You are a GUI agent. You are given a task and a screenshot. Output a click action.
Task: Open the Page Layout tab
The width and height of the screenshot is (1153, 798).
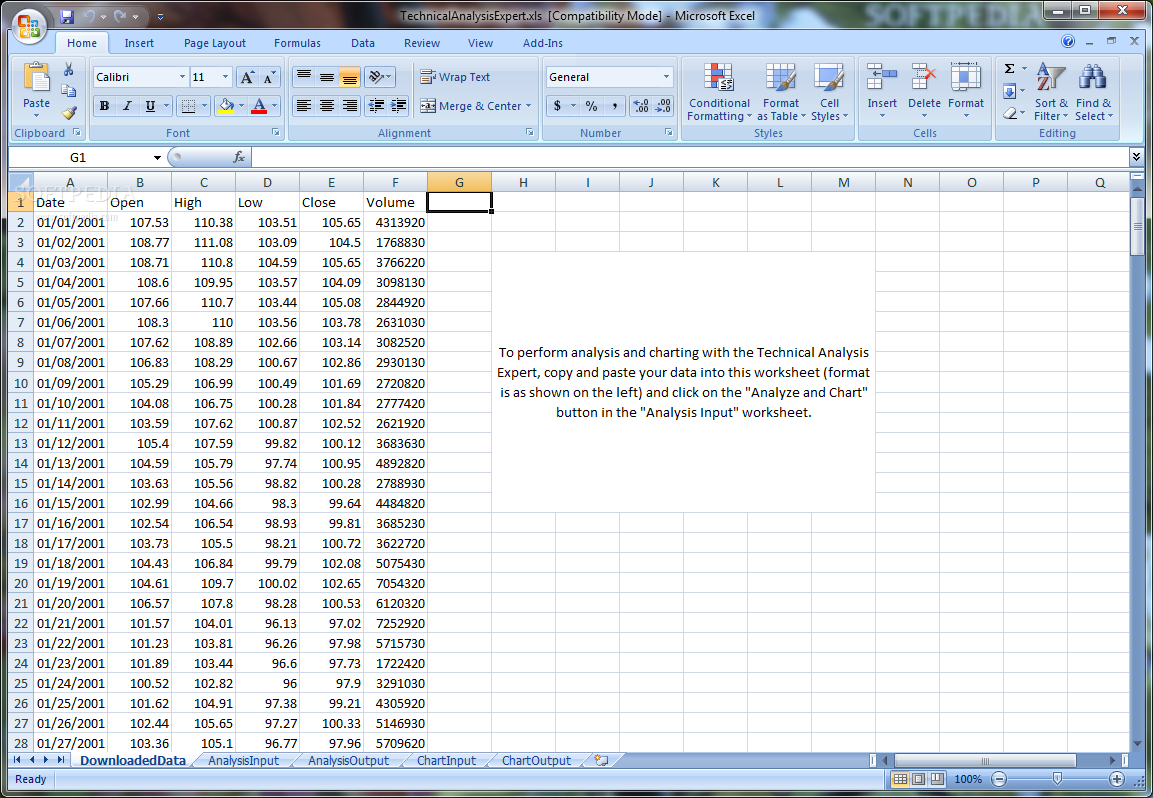[x=215, y=43]
